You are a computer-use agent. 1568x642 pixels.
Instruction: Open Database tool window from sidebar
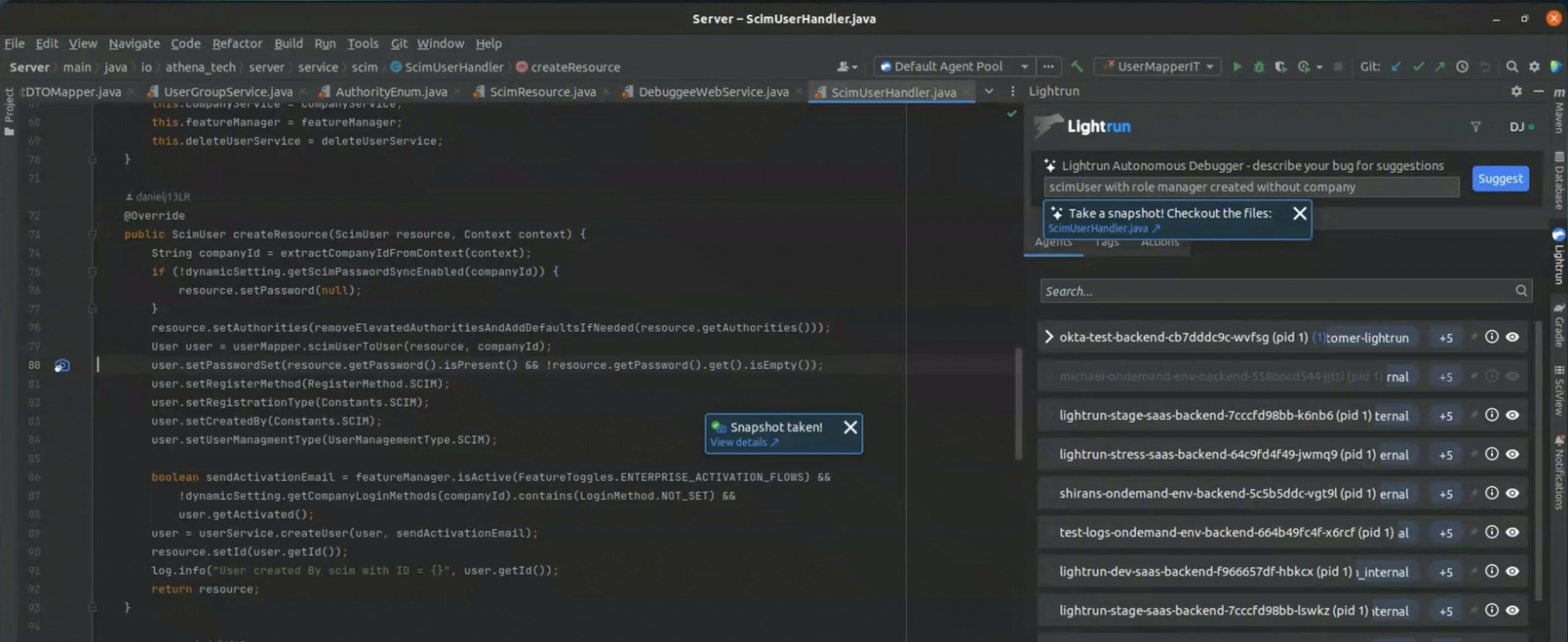[1560, 180]
